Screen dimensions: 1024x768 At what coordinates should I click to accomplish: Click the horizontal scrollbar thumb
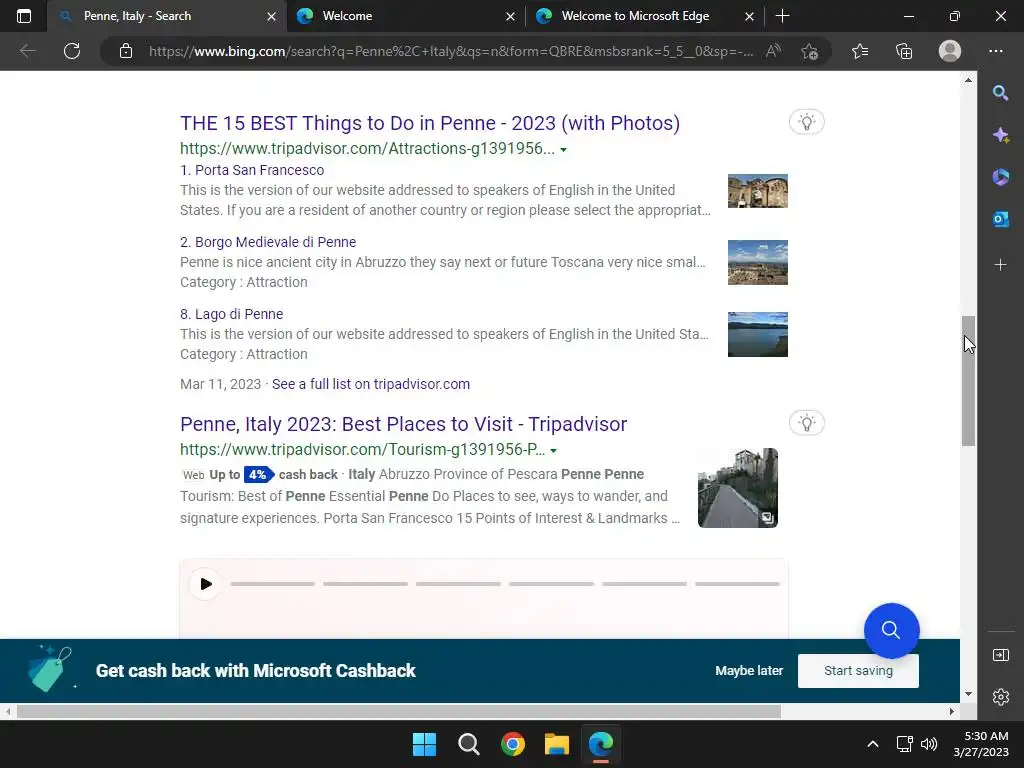(398, 711)
